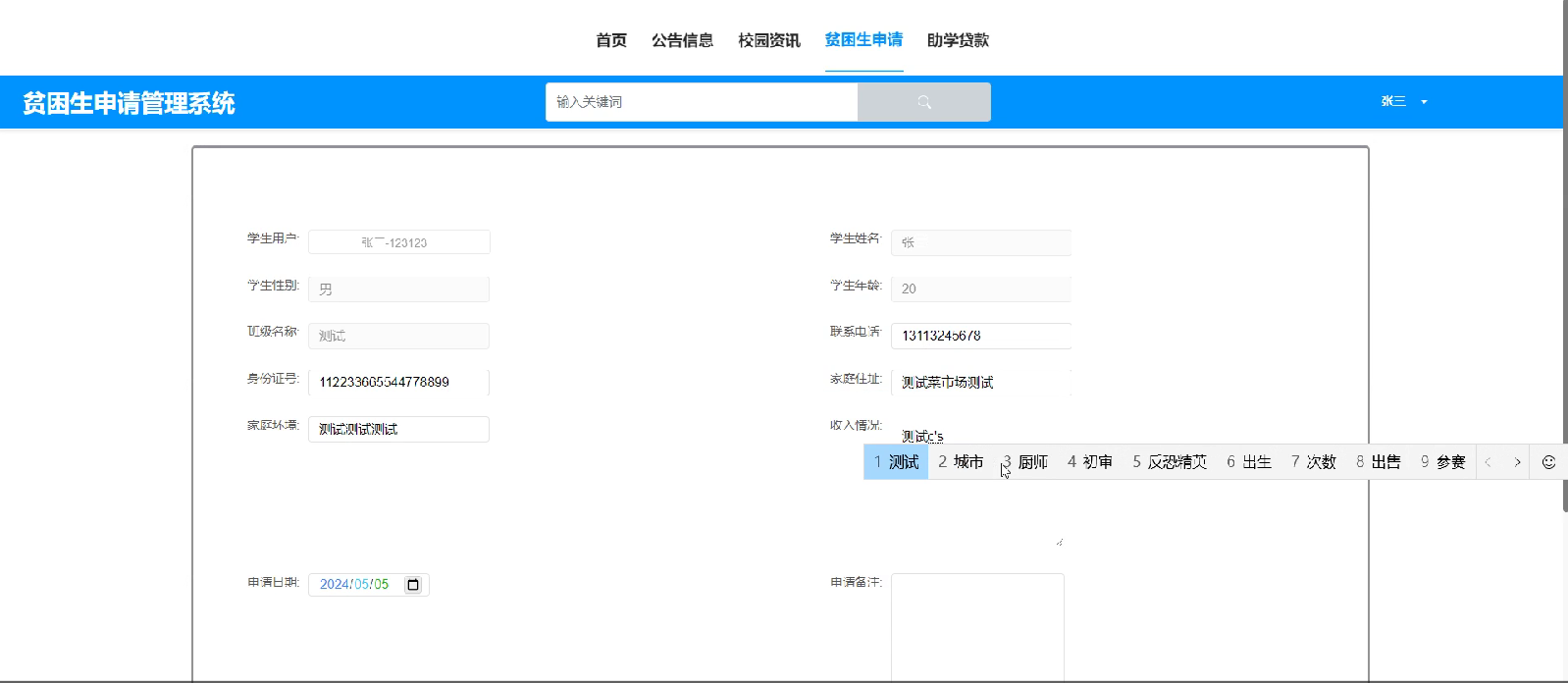Pick IME candidate 2 城市
The height and width of the screenshot is (683, 1568).
click(961, 462)
